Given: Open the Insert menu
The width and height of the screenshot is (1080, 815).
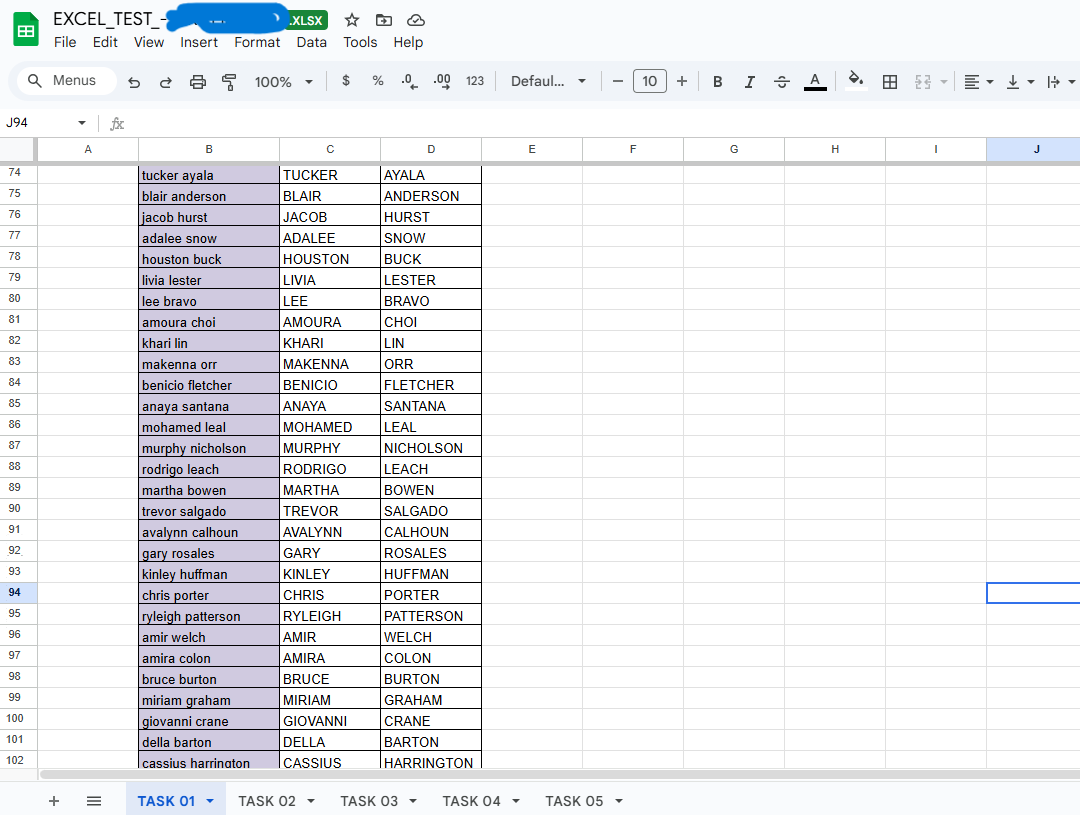Looking at the screenshot, I should pos(199,42).
